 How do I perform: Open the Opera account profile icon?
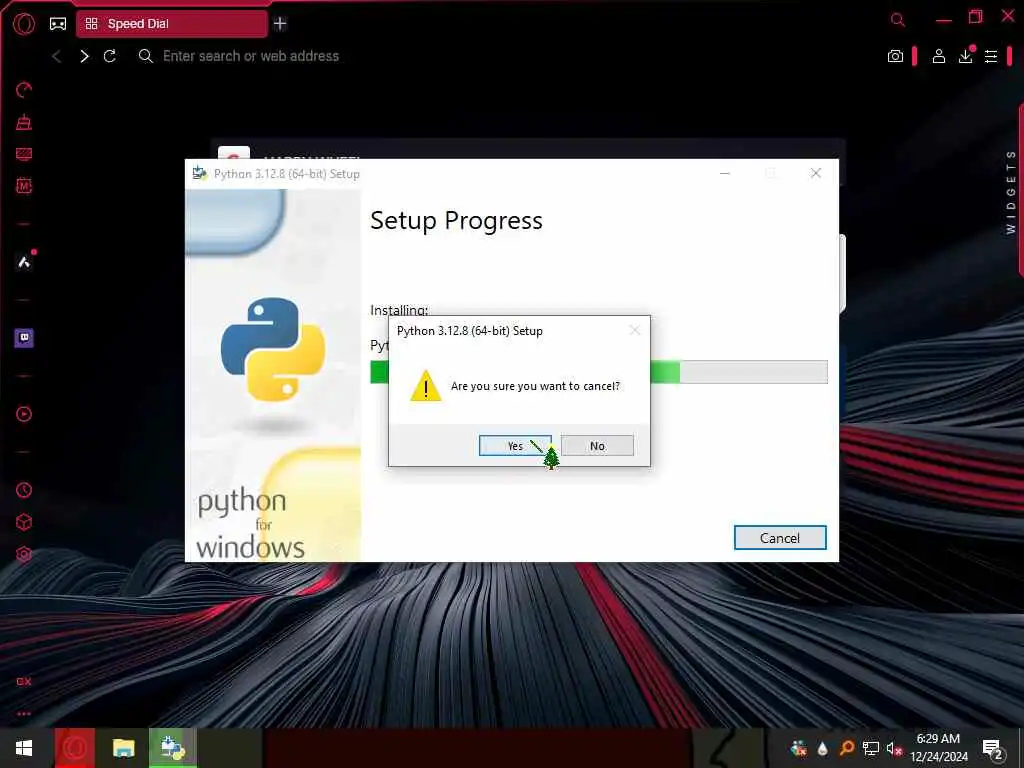[x=938, y=56]
